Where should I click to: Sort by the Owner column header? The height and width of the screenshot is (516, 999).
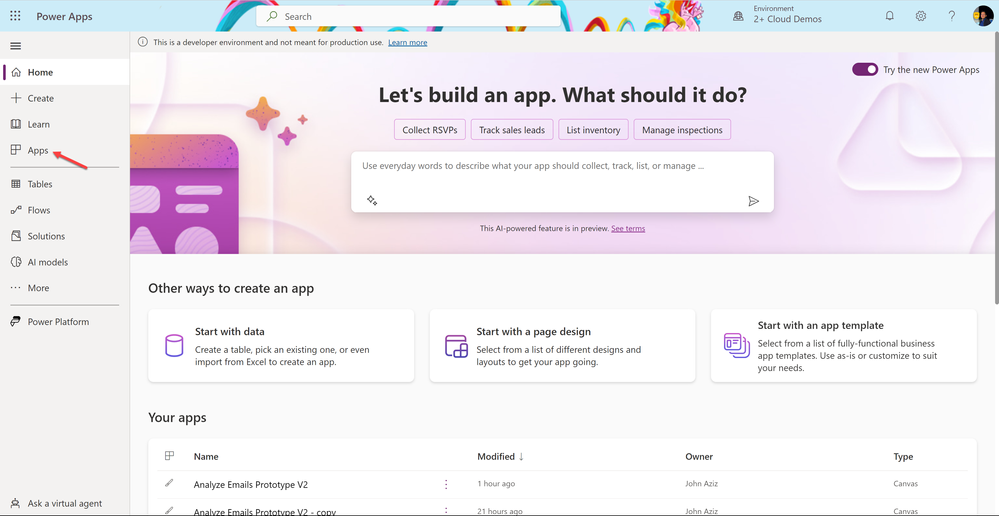click(x=699, y=456)
